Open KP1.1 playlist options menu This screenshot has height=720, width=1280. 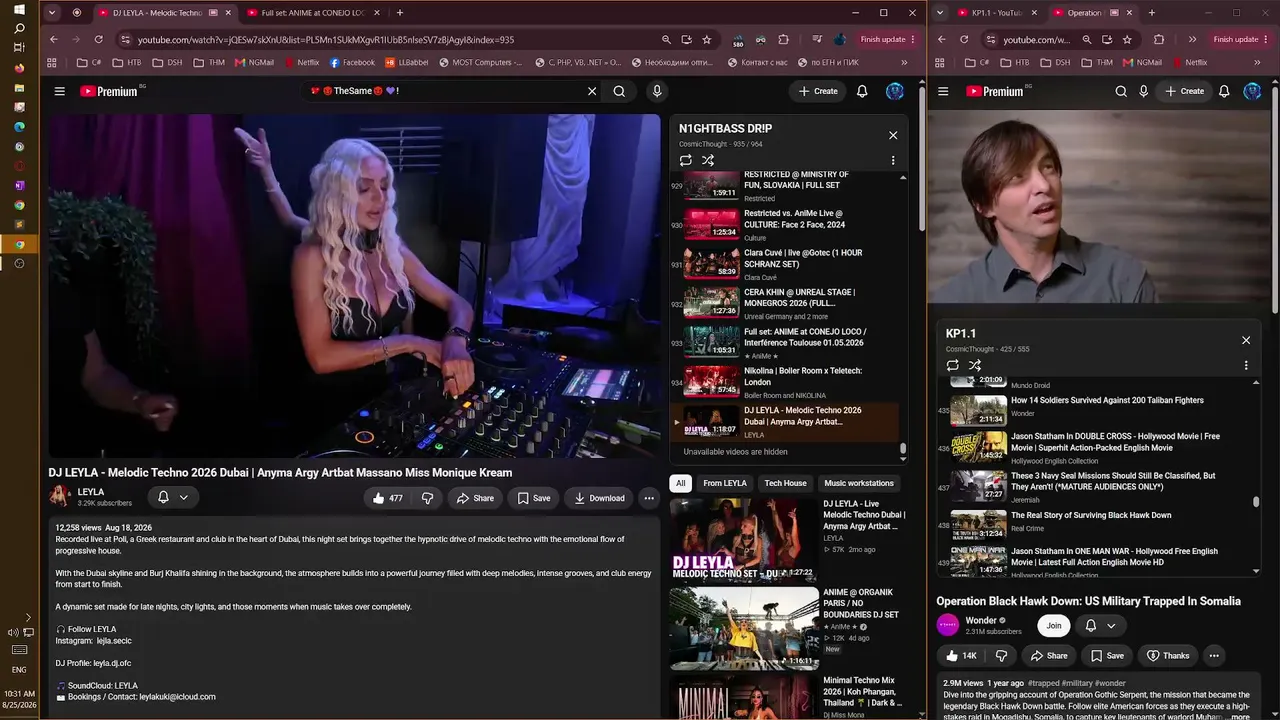(1246, 365)
